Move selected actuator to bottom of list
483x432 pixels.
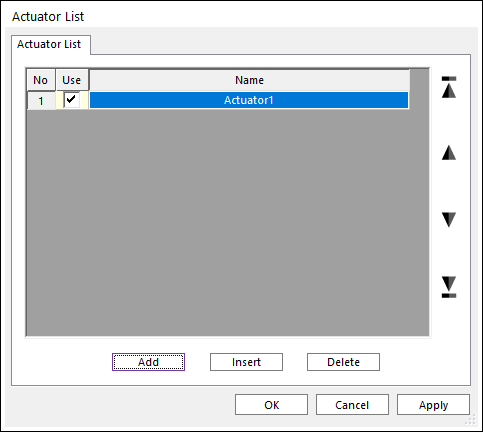pyautogui.click(x=449, y=287)
